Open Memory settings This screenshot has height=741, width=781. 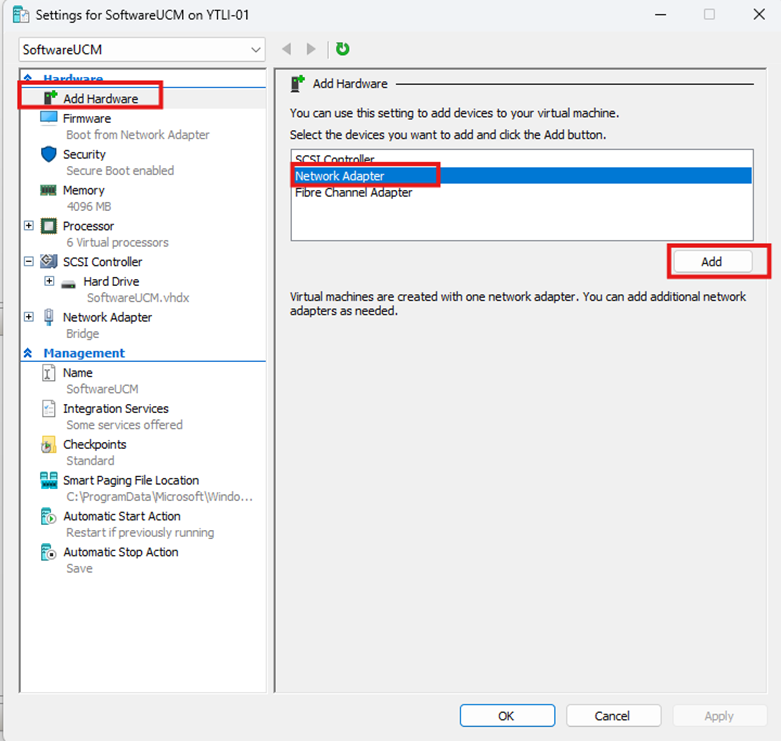click(x=84, y=190)
